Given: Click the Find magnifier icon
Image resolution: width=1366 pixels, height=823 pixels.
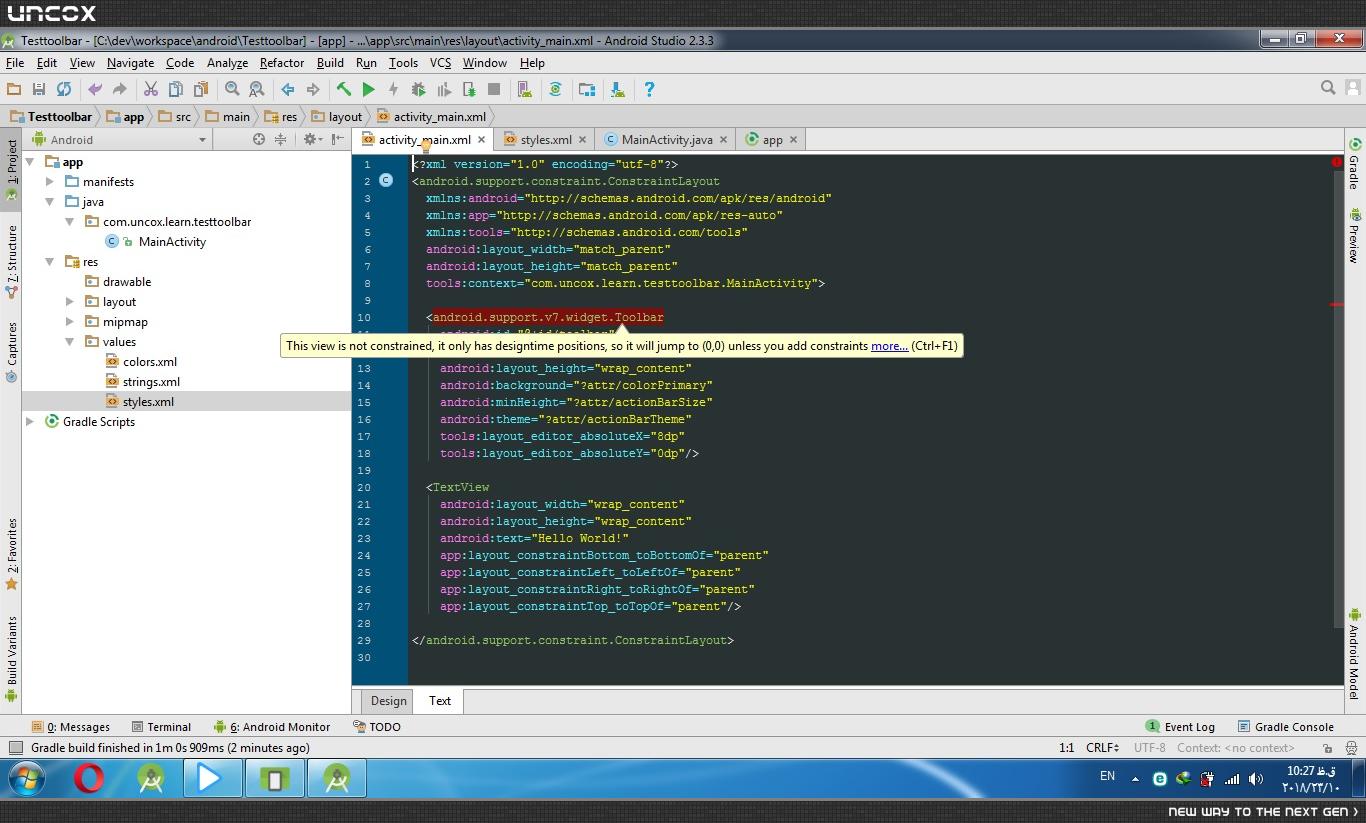Looking at the screenshot, I should pos(232,89).
